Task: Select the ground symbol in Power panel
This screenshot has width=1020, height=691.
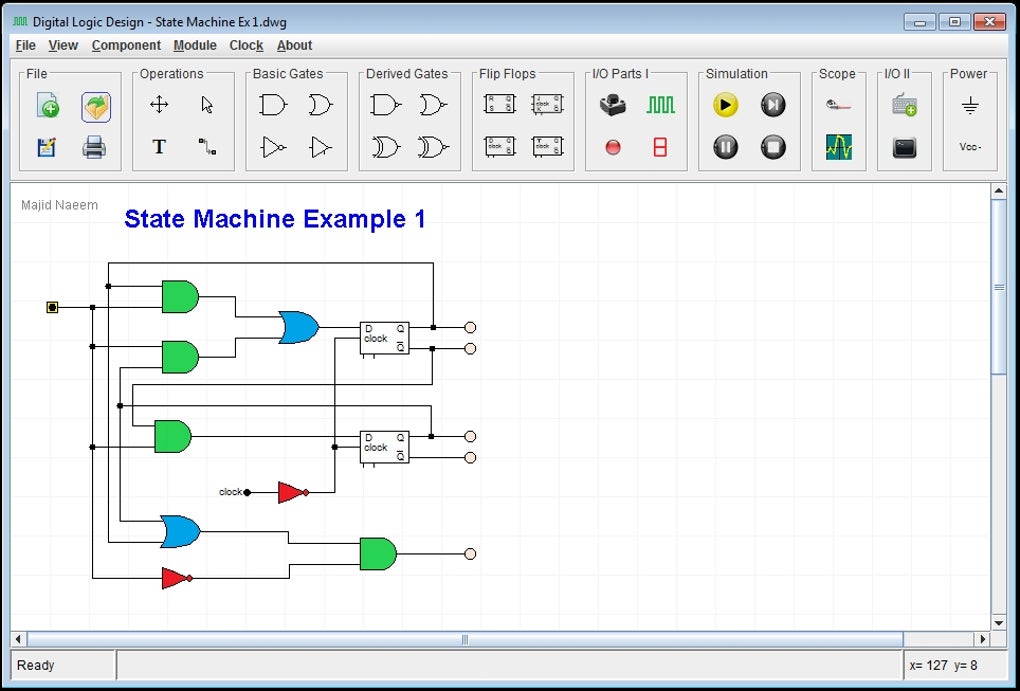Action: (x=970, y=102)
